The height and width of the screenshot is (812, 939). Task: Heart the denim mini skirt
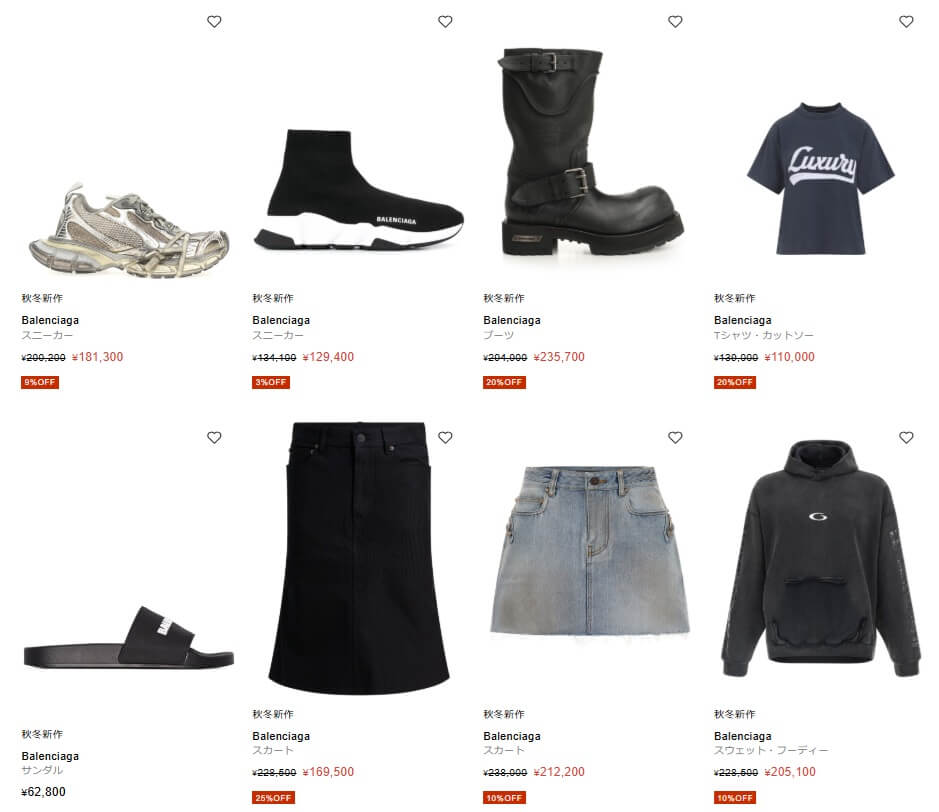675,438
